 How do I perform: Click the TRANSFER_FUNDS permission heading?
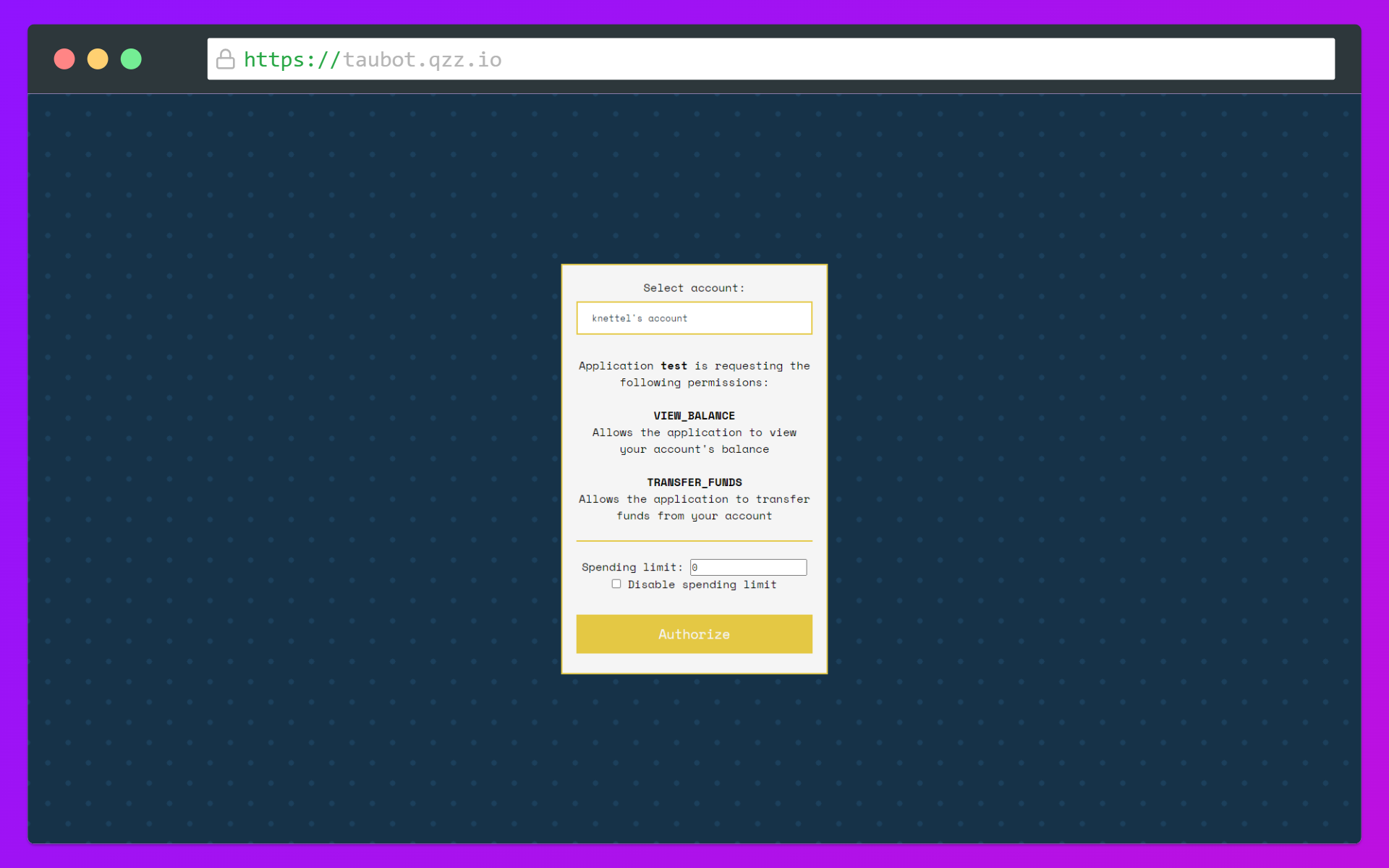click(694, 482)
